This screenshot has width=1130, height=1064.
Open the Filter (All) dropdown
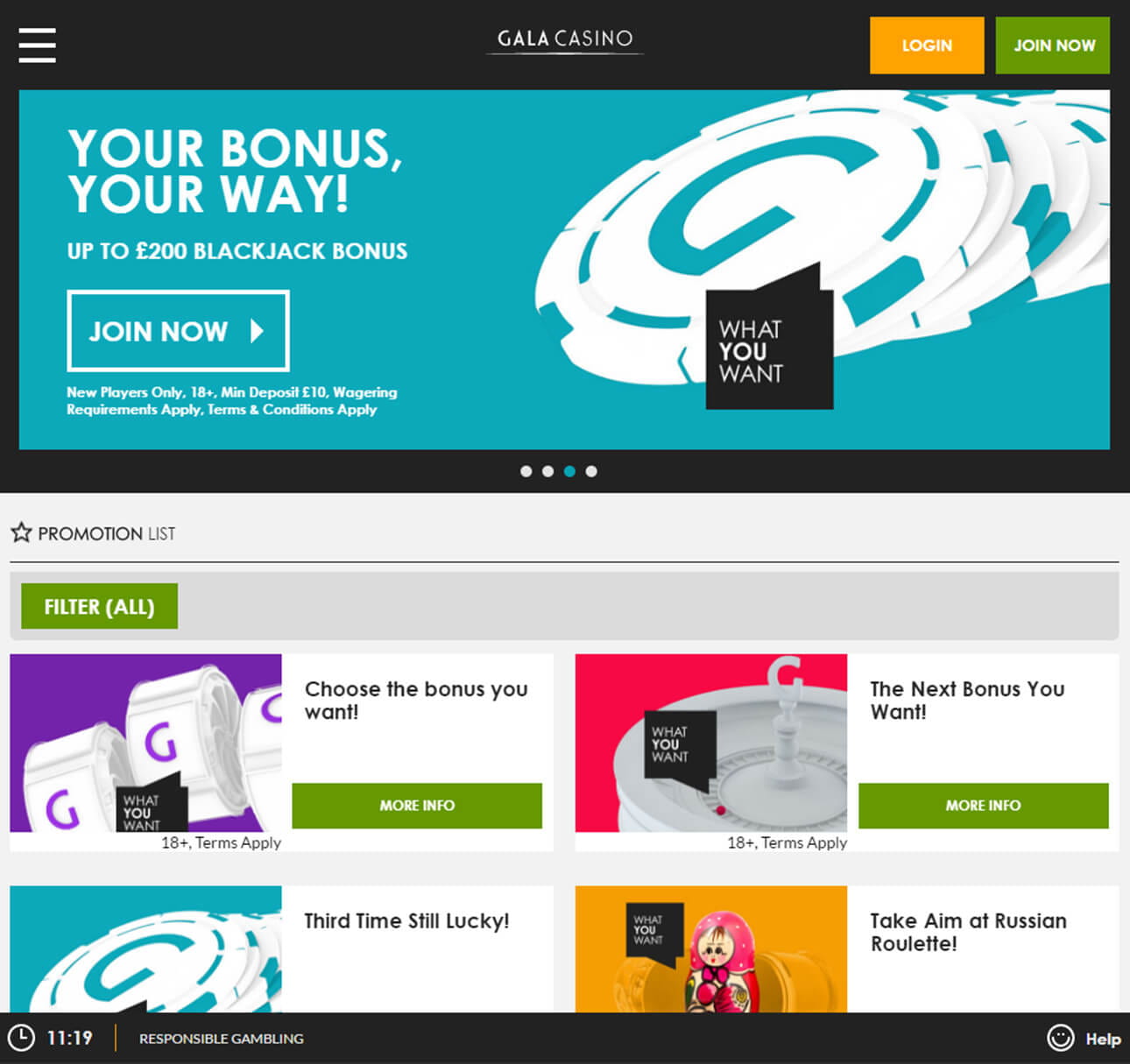(x=99, y=606)
